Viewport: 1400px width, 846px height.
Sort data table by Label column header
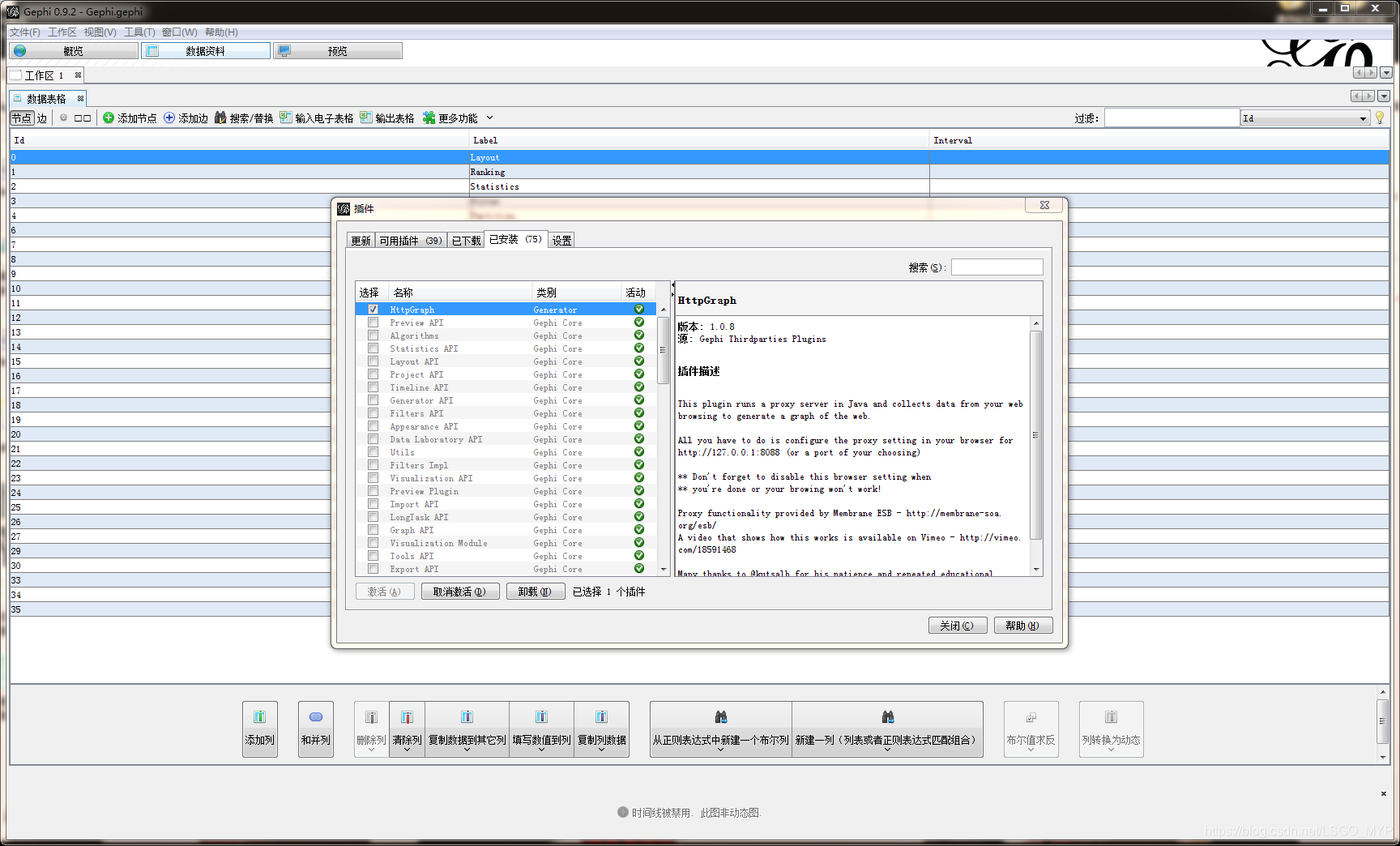(698, 140)
